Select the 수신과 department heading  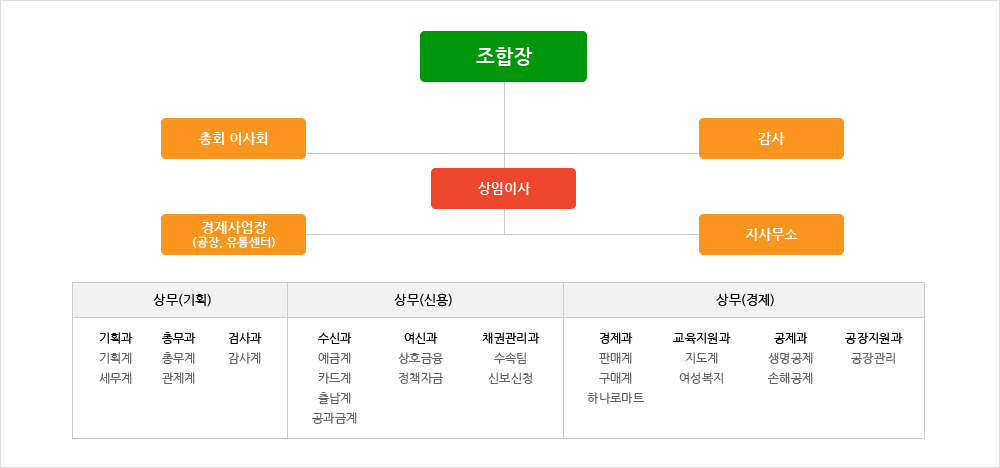334,338
